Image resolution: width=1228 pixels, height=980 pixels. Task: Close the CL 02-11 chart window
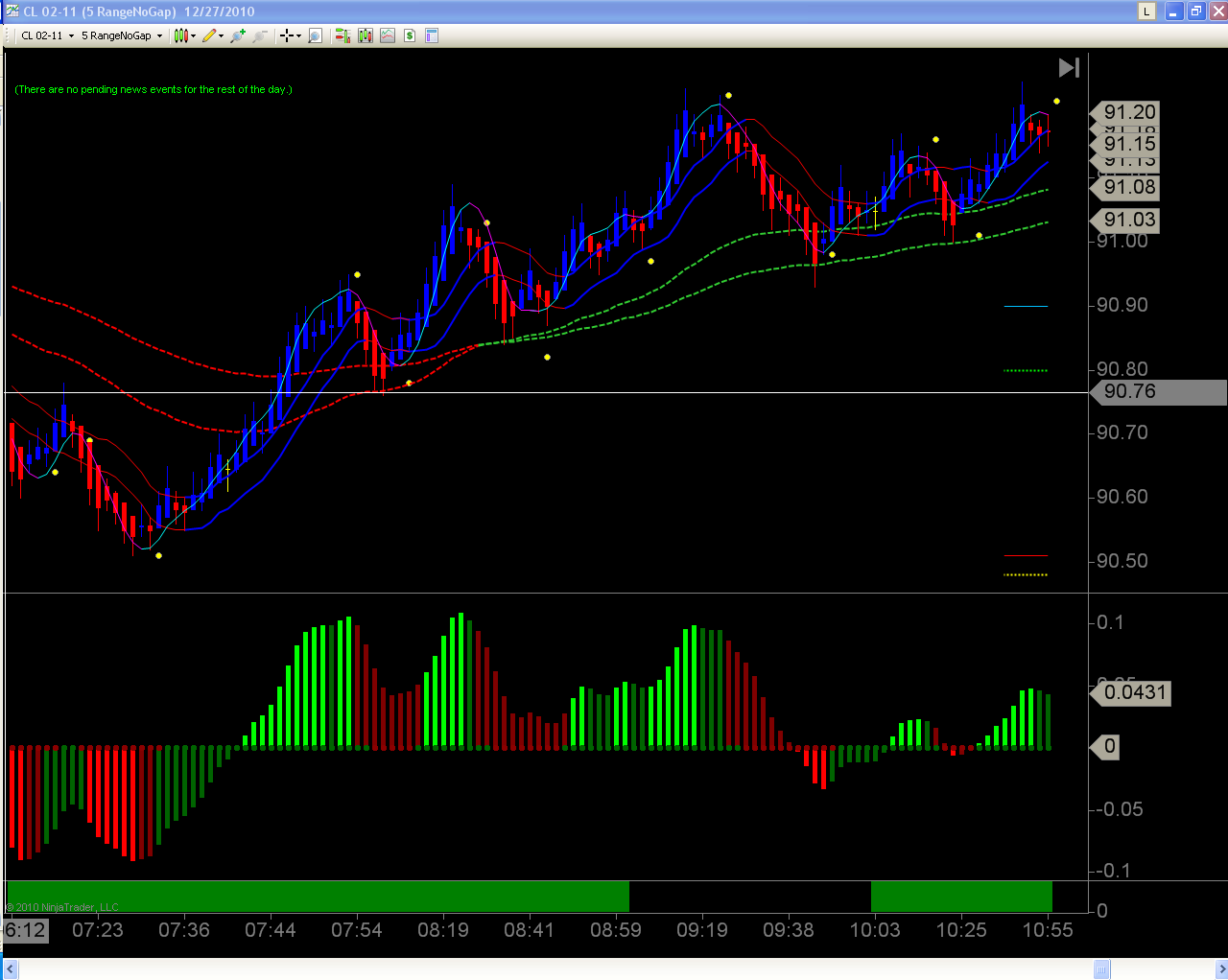(x=1216, y=12)
